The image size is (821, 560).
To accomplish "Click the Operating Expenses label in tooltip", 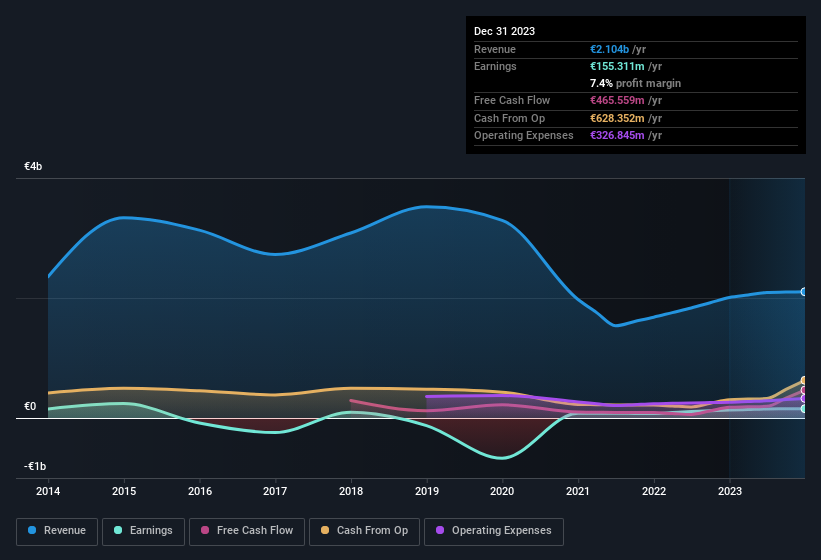I will (524, 135).
